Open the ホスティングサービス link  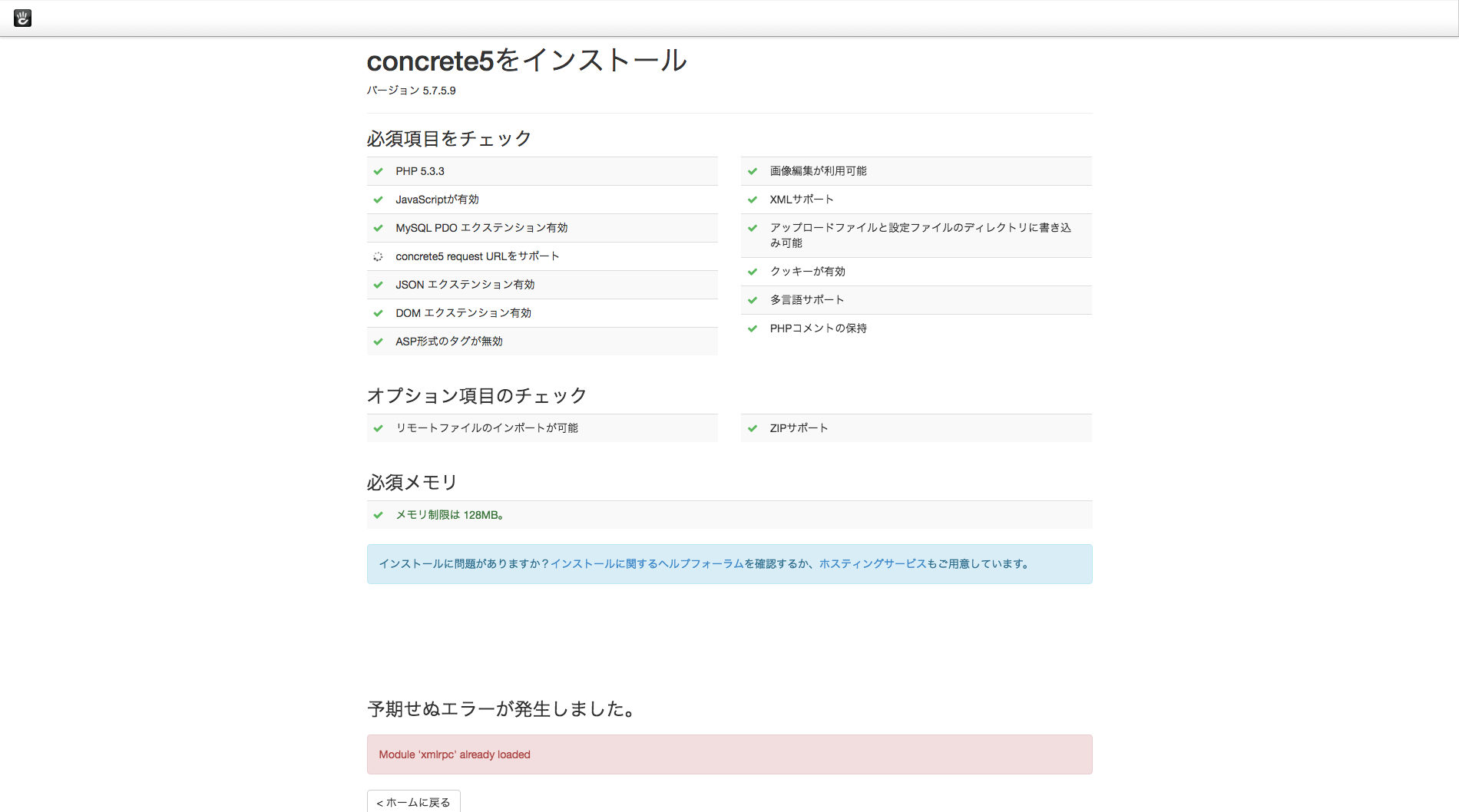(x=873, y=563)
